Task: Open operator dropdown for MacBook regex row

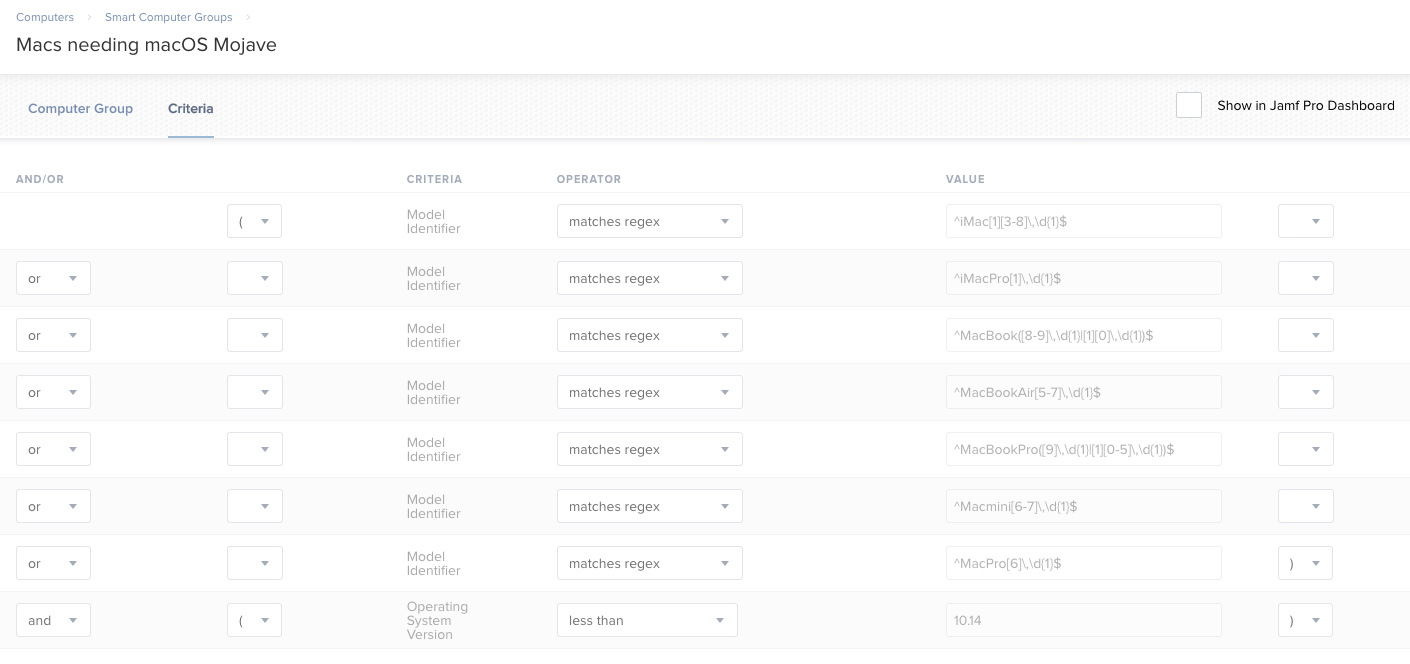Action: 650,335
